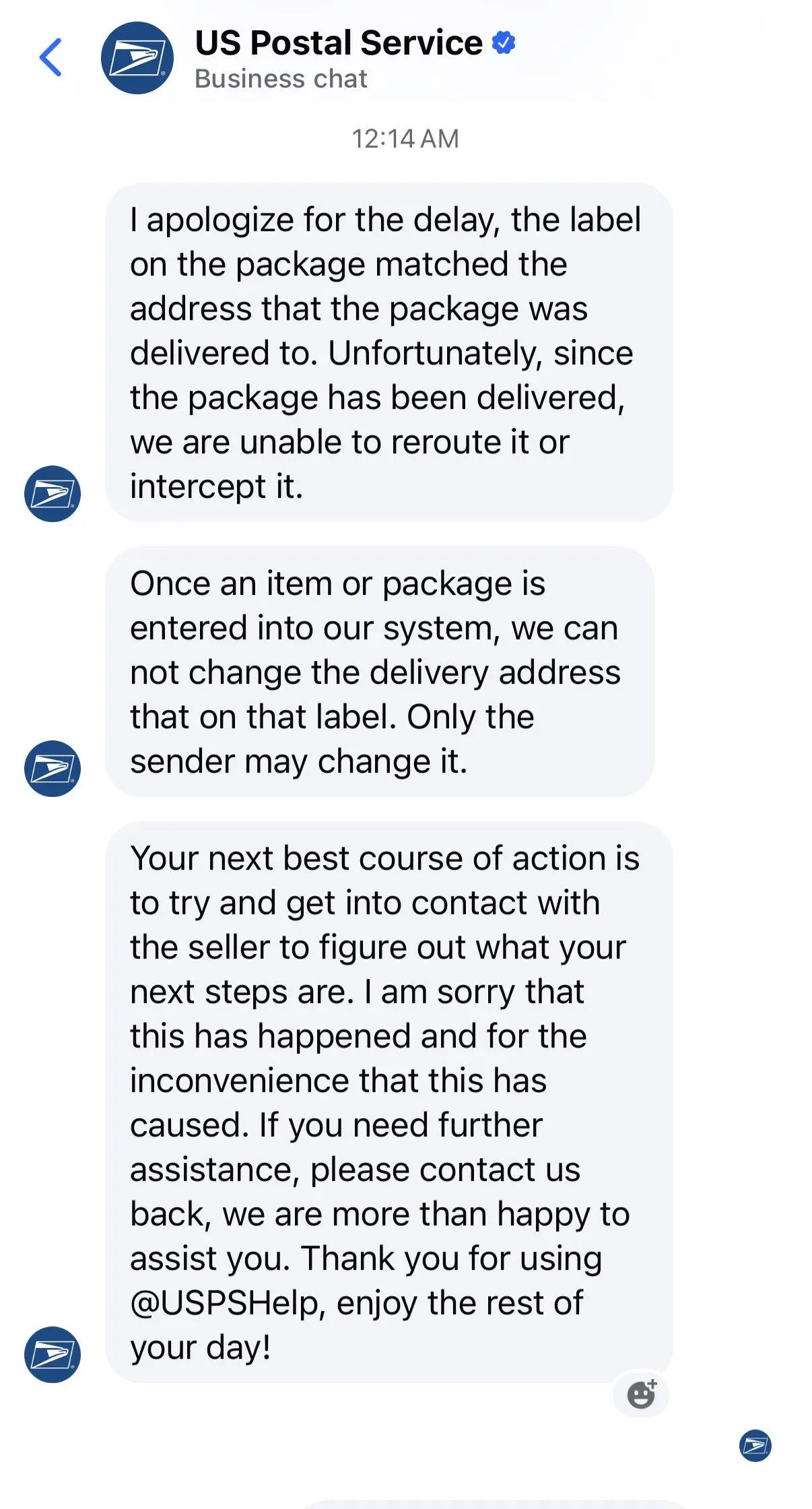The height and width of the screenshot is (1509, 812).
Task: Open the 'US Postal Service' chat title
Action: [338, 43]
